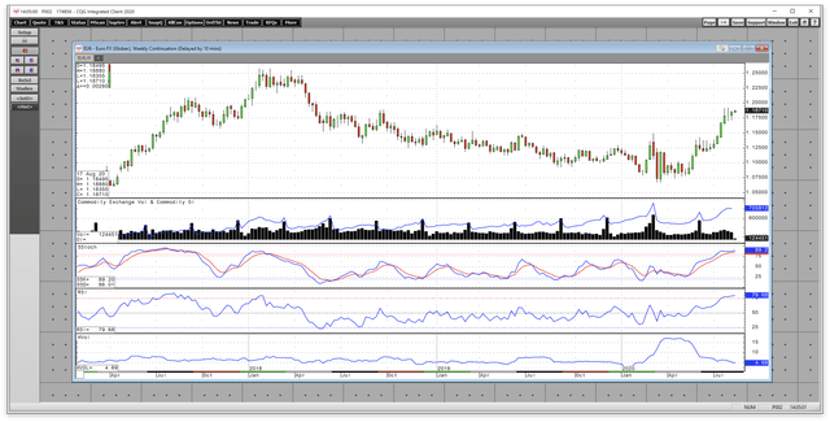This screenshot has height=422, width=830.
Task: Open the Chart toolbar button
Action: 20,23
